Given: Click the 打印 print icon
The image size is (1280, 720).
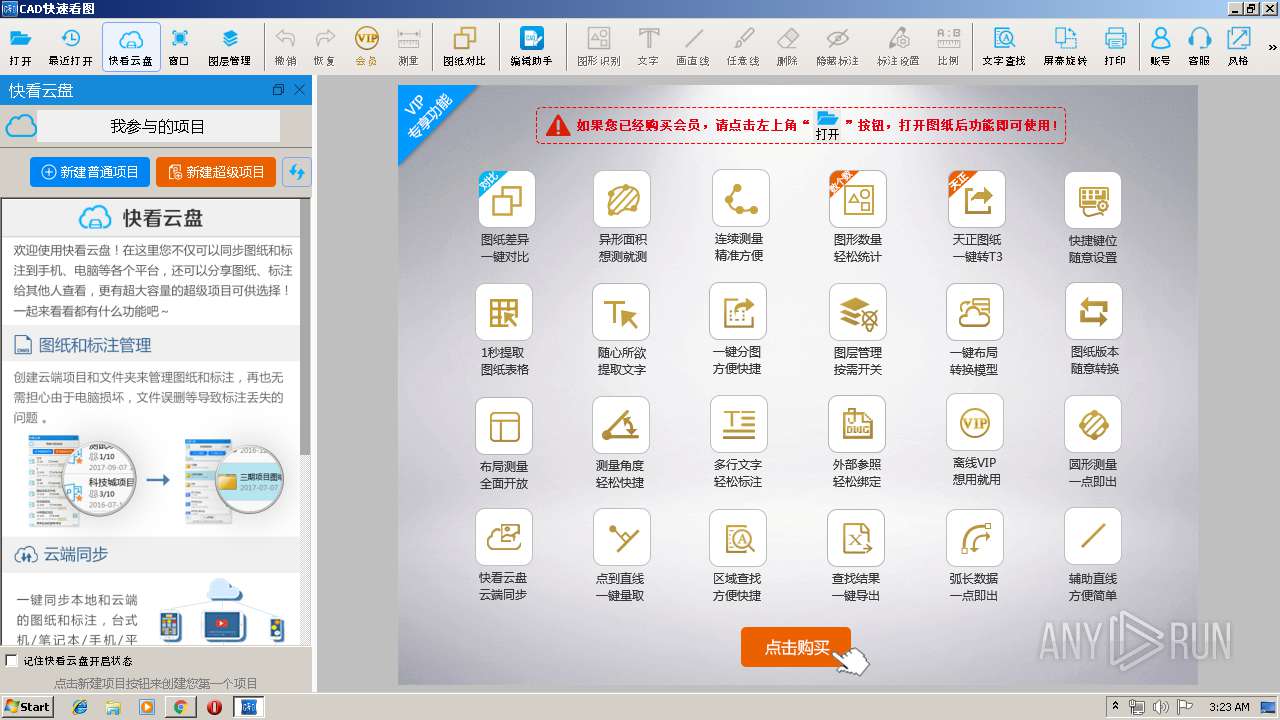Looking at the screenshot, I should coord(1115,47).
